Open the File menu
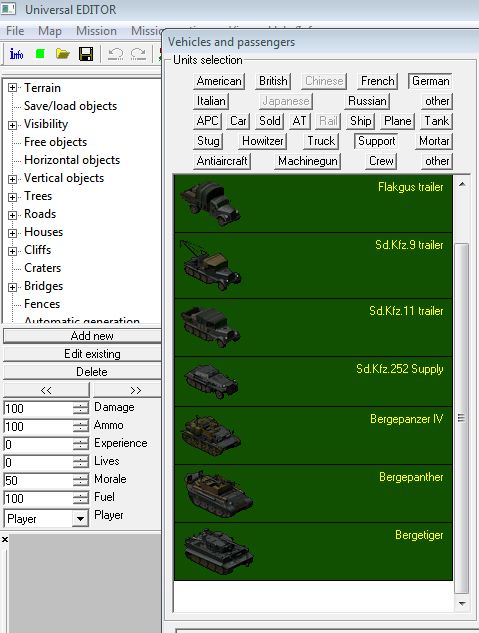The width and height of the screenshot is (479, 633). (15, 31)
